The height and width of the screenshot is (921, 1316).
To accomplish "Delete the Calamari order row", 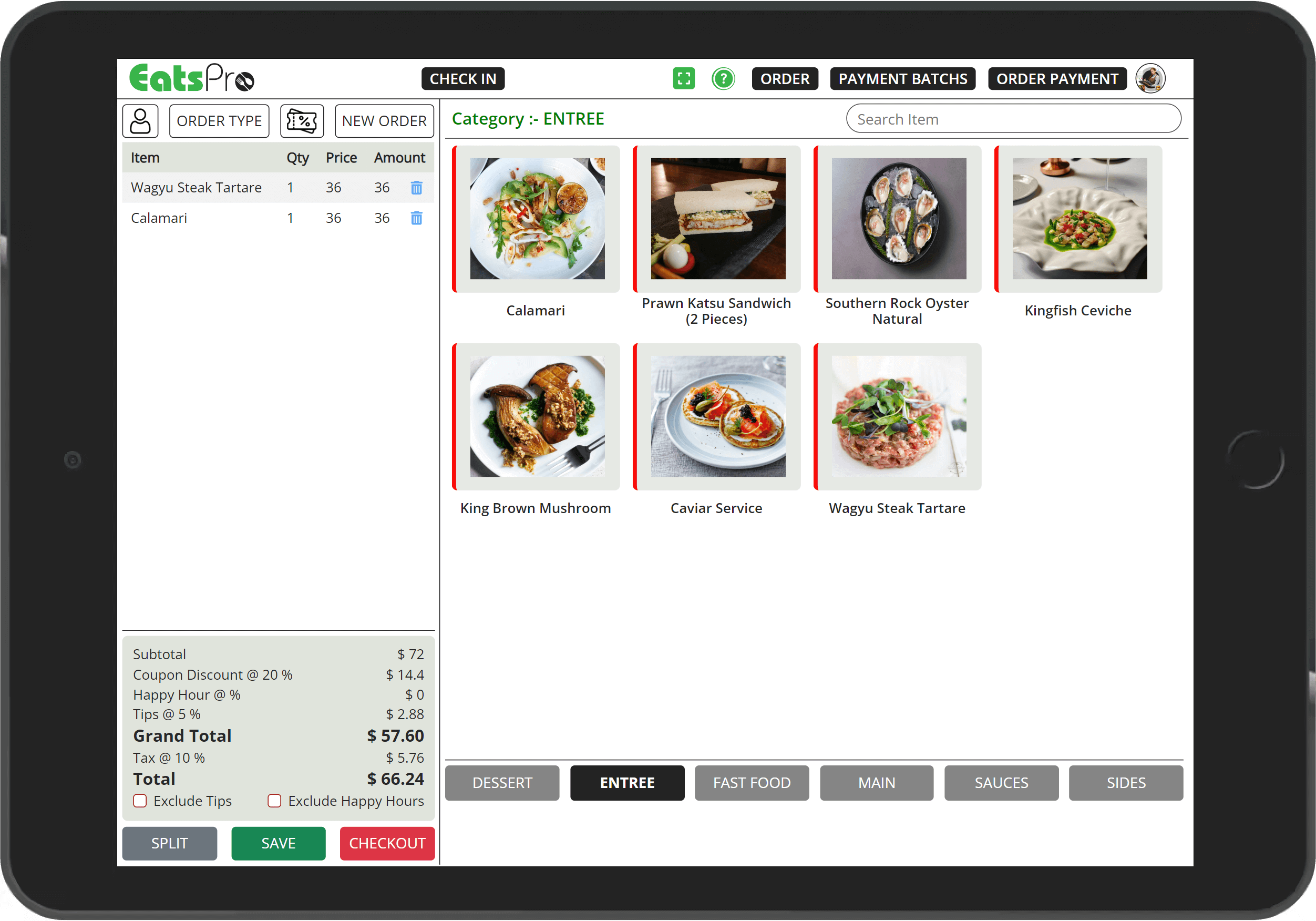I will point(417,218).
